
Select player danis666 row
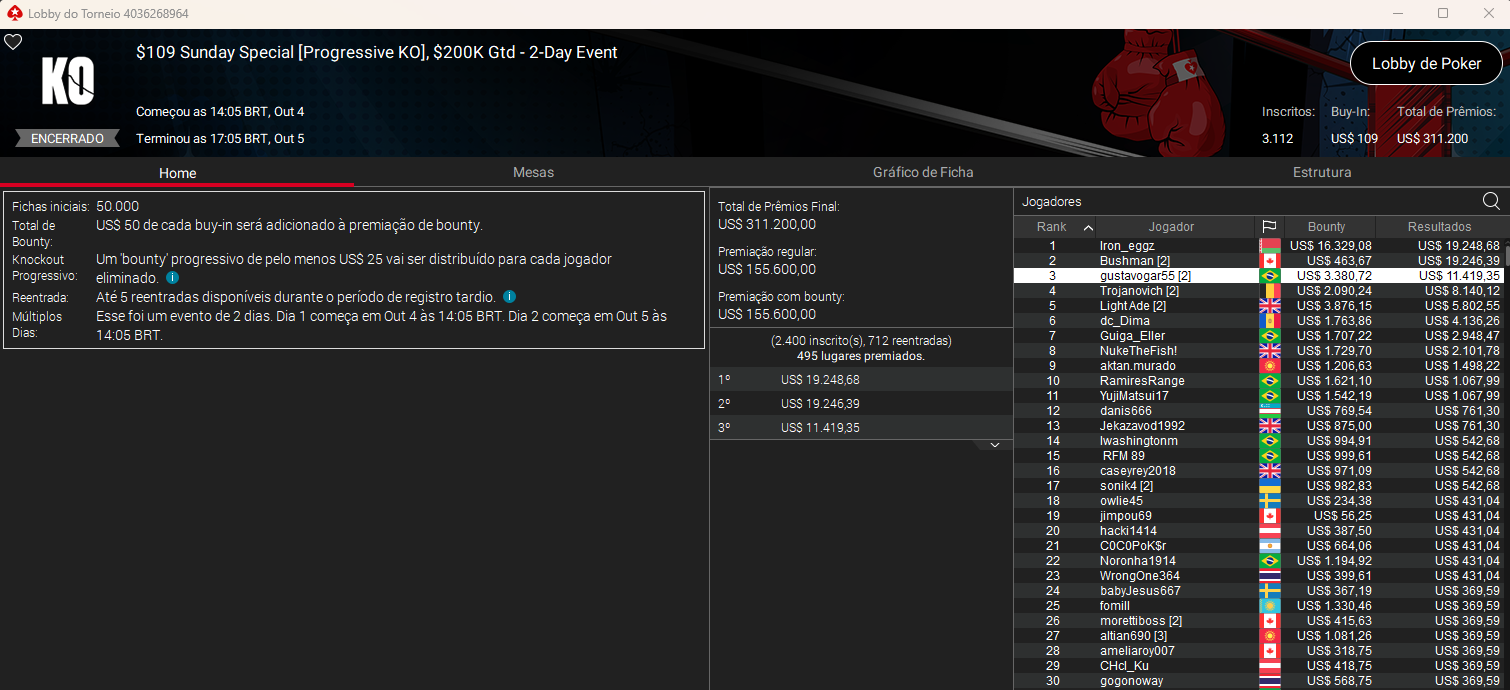[1258, 411]
